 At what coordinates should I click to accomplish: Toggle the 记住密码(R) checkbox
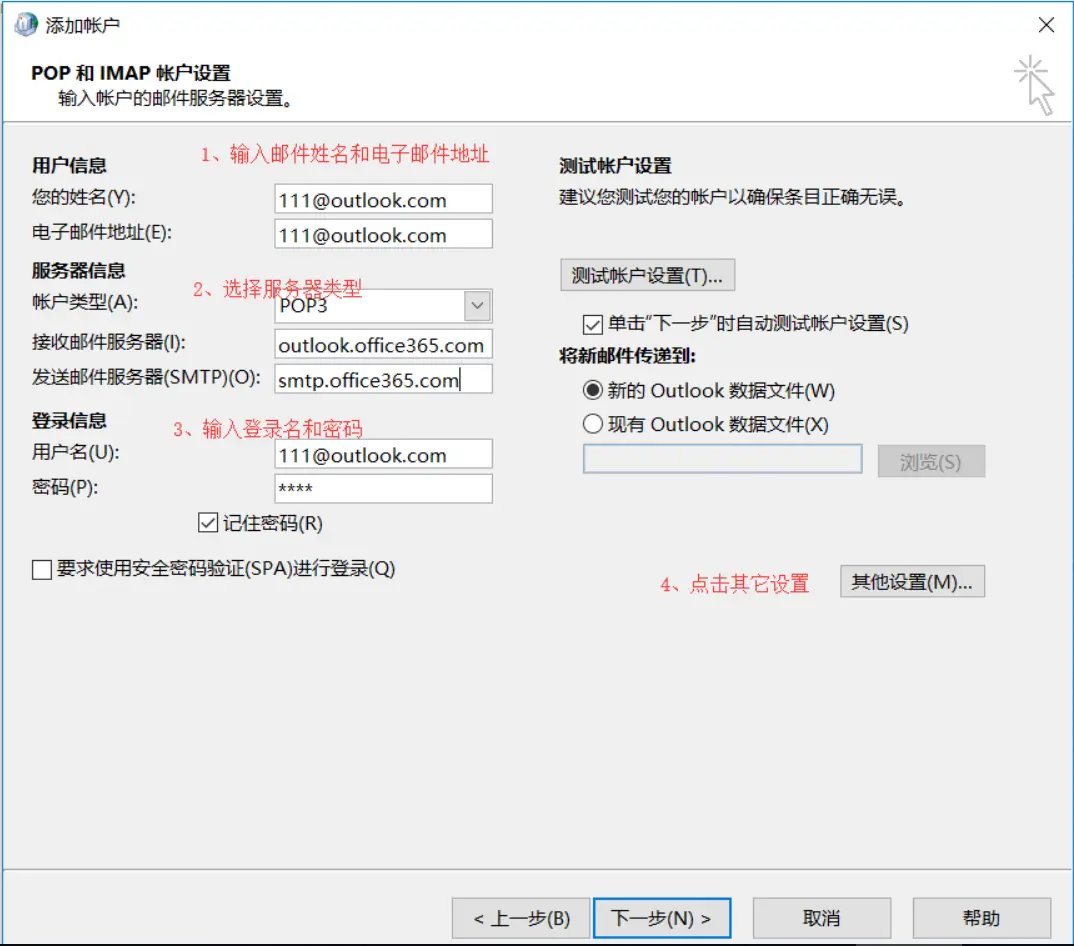coord(208,523)
